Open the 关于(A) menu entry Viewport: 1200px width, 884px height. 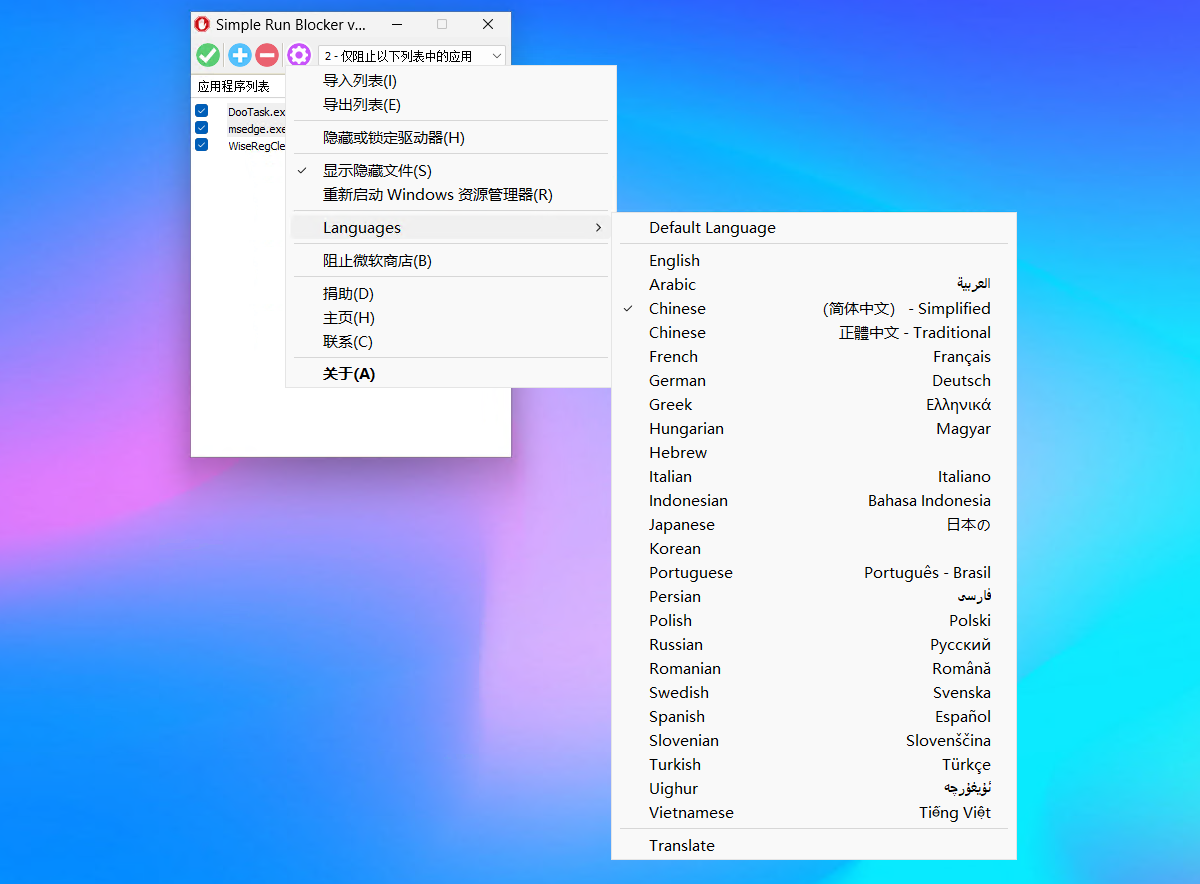pos(450,374)
